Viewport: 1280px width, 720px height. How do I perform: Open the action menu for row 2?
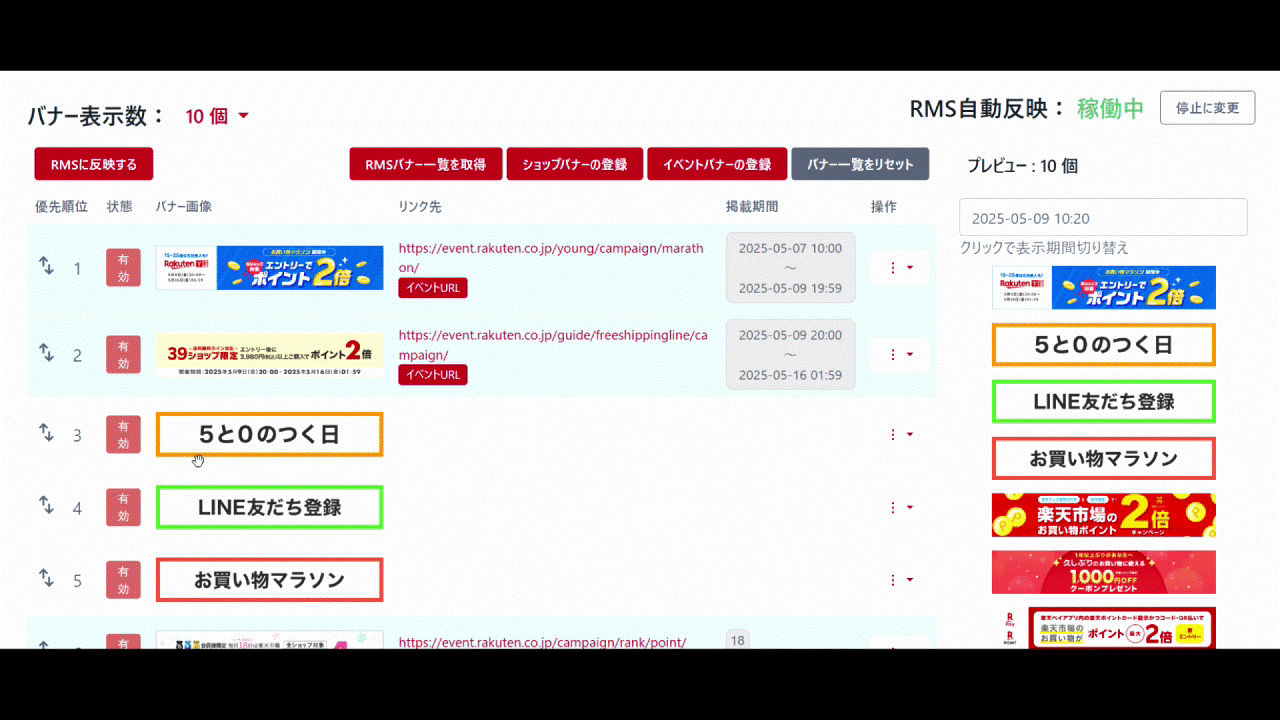pyautogui.click(x=900, y=354)
